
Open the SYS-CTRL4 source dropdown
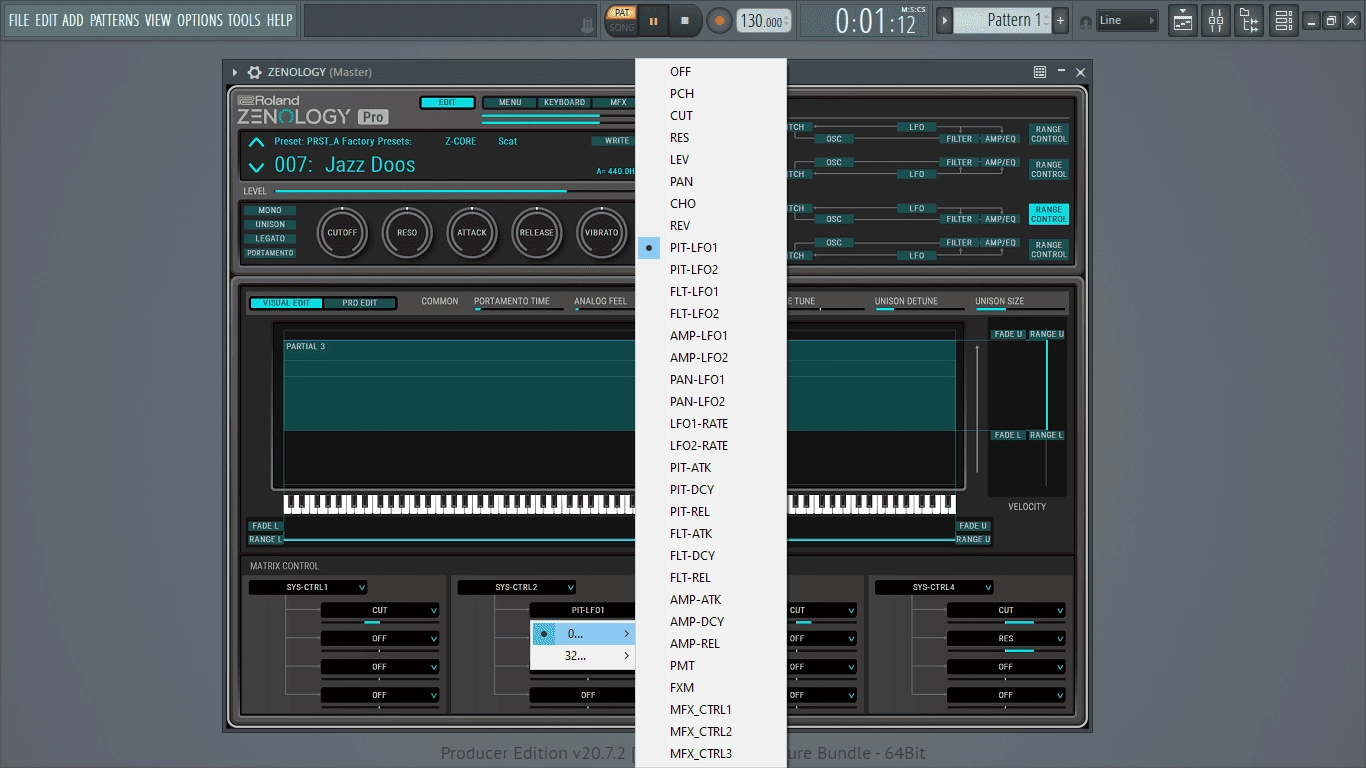(934, 587)
